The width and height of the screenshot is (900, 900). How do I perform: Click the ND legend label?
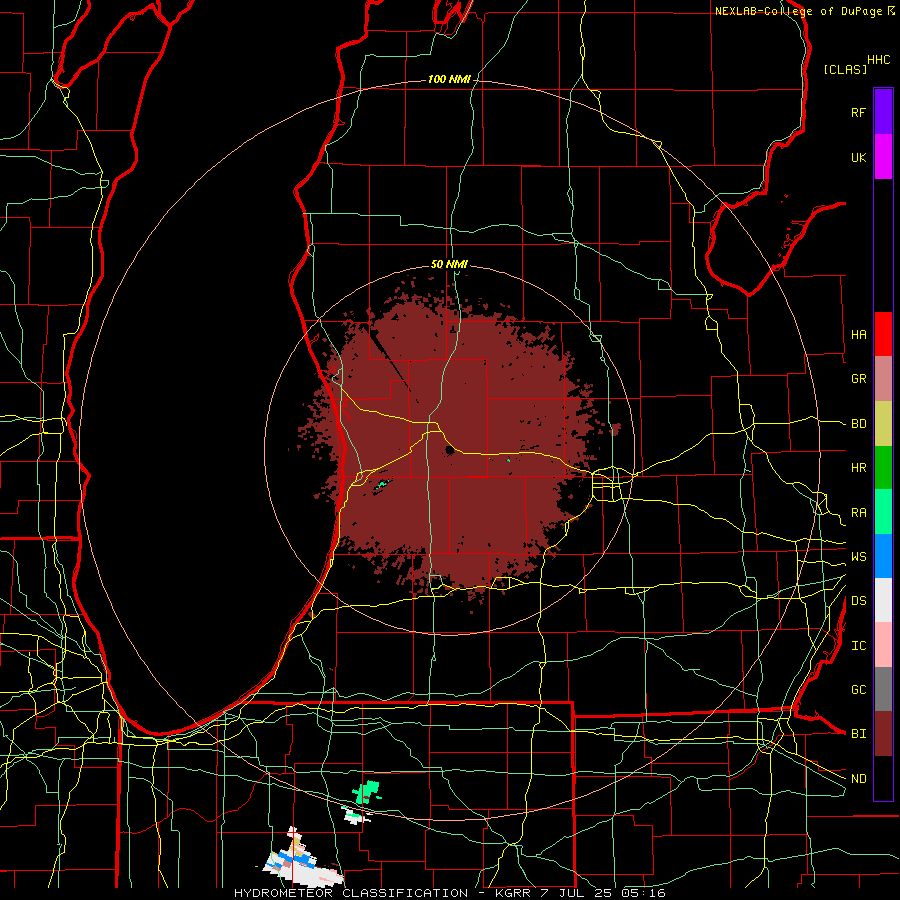click(x=858, y=779)
